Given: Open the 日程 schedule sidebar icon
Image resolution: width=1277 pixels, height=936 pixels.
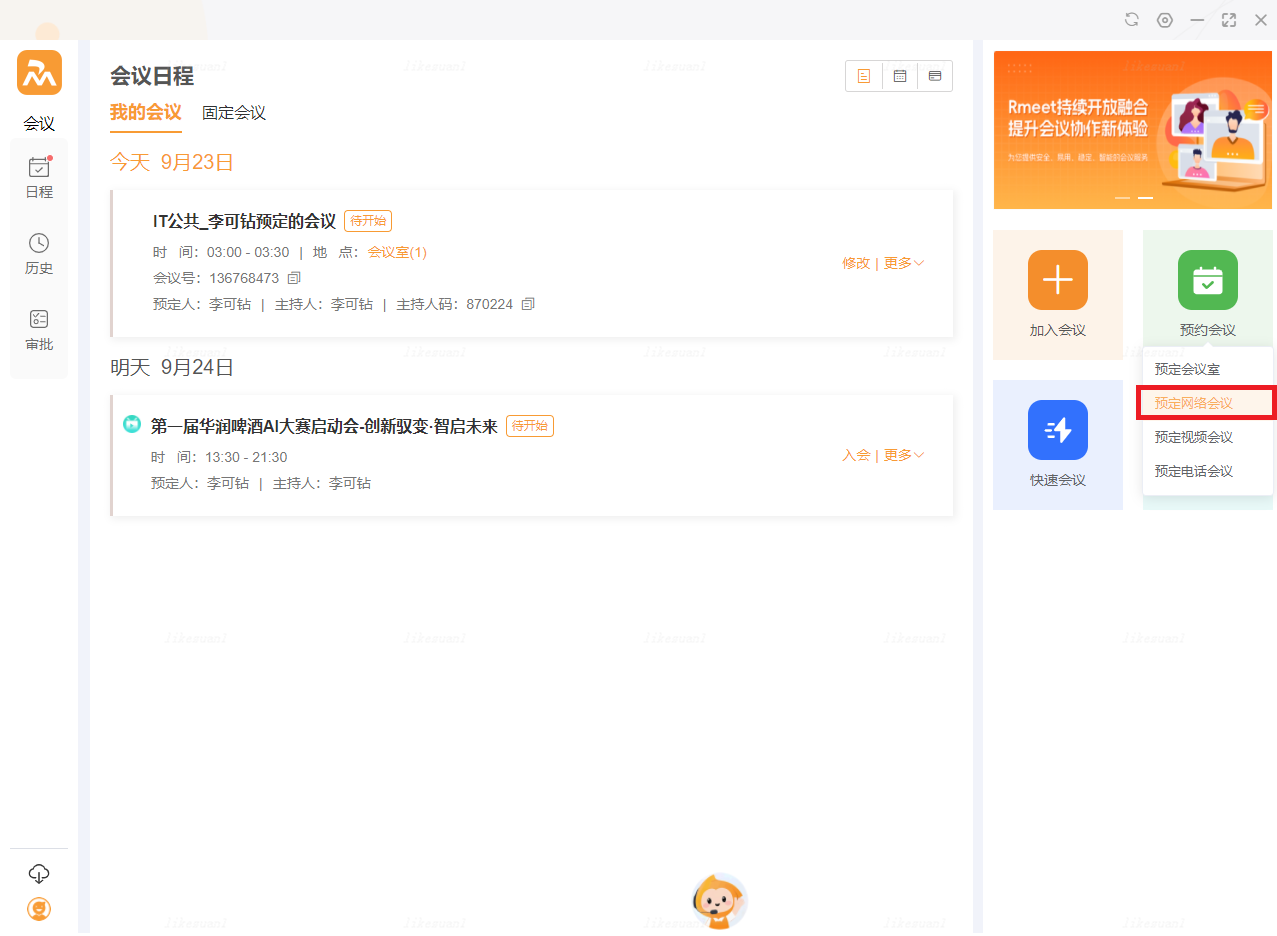Looking at the screenshot, I should point(39,177).
